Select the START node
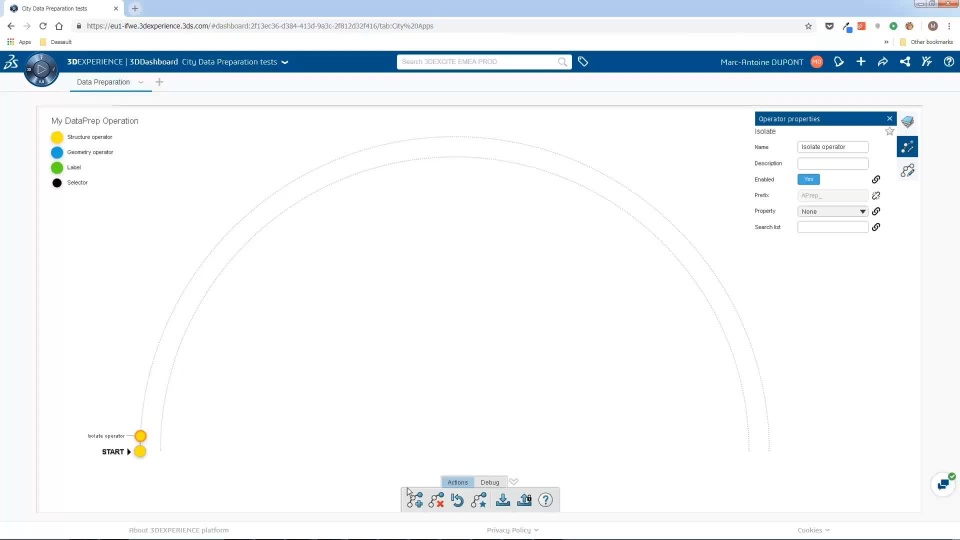Image resolution: width=960 pixels, height=540 pixels. tap(140, 451)
